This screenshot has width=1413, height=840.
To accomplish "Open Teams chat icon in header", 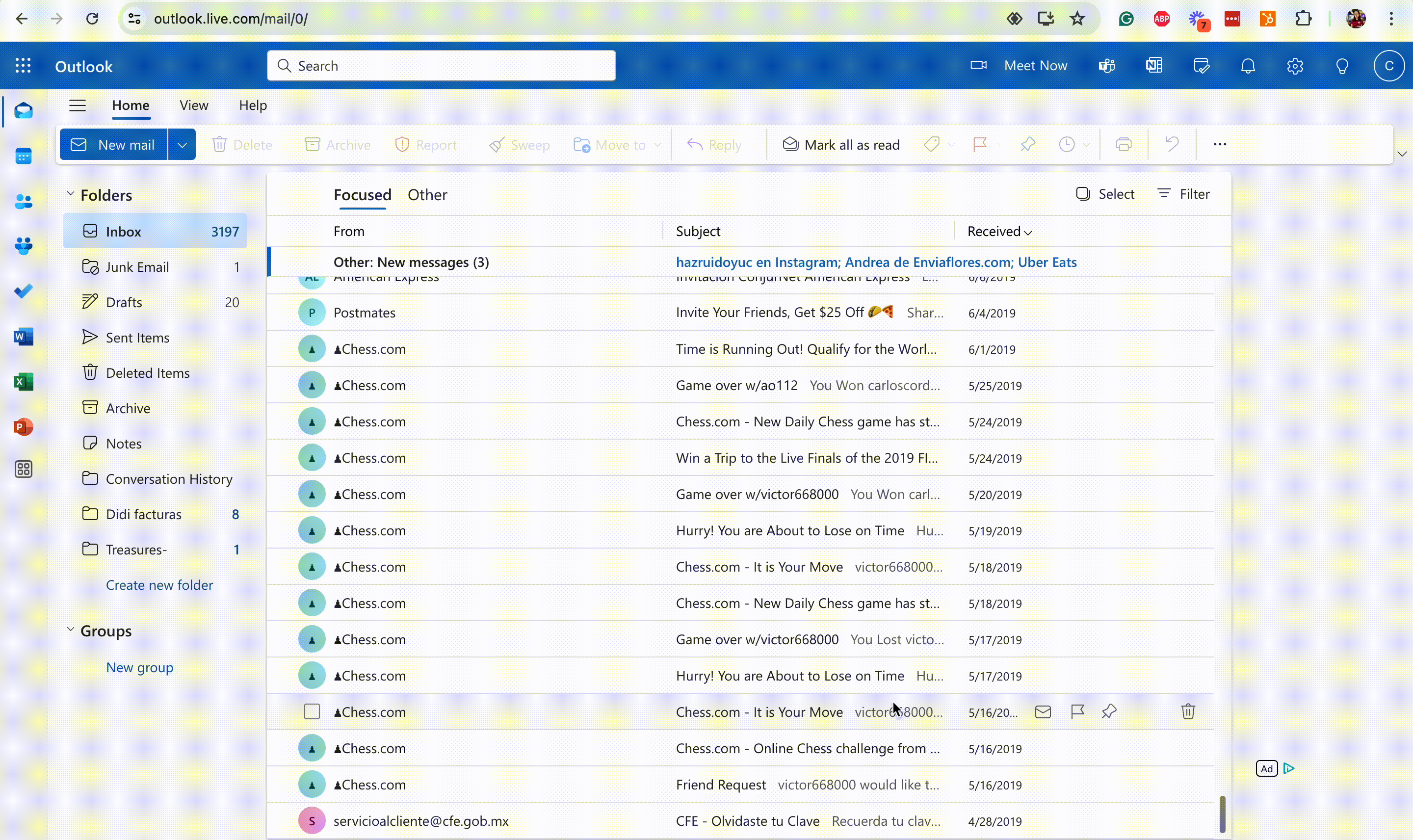I will pyautogui.click(x=1107, y=66).
